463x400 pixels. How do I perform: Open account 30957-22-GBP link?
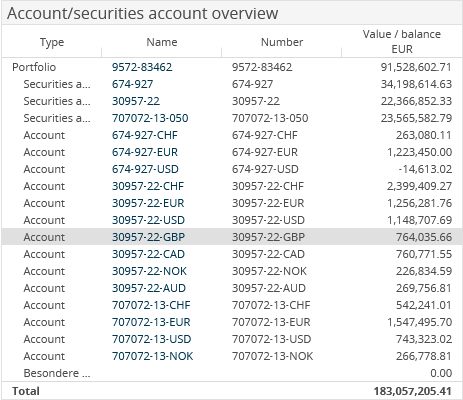tap(148, 237)
